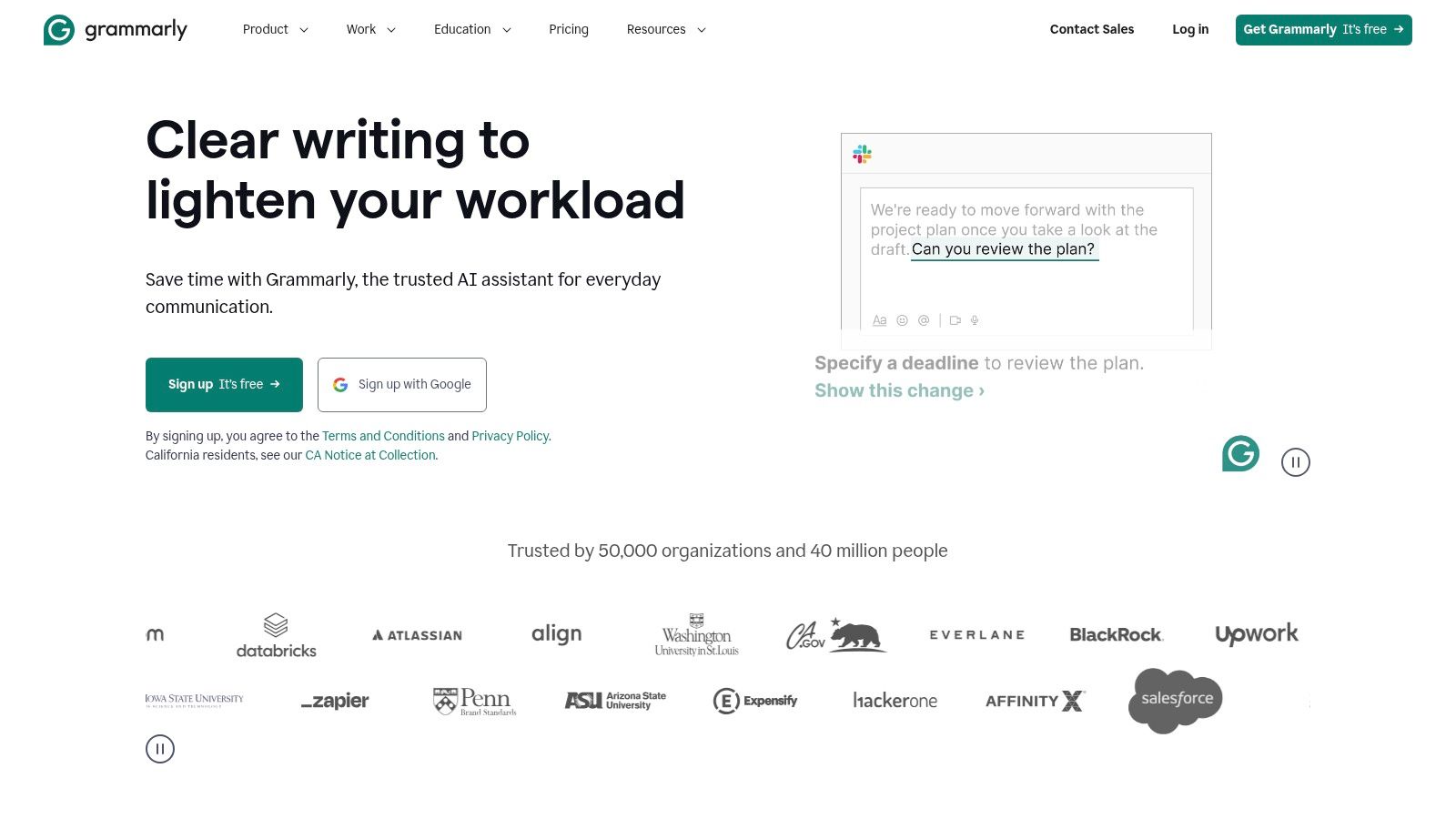Pause the logo carousel
This screenshot has height=819, width=1456.
click(160, 749)
